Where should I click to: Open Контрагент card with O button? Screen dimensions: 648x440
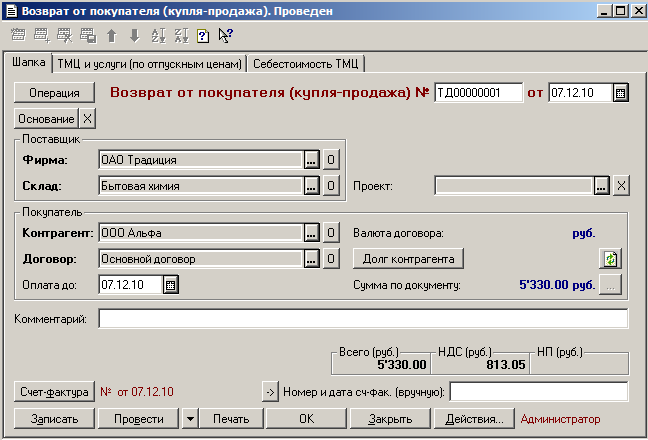click(331, 234)
